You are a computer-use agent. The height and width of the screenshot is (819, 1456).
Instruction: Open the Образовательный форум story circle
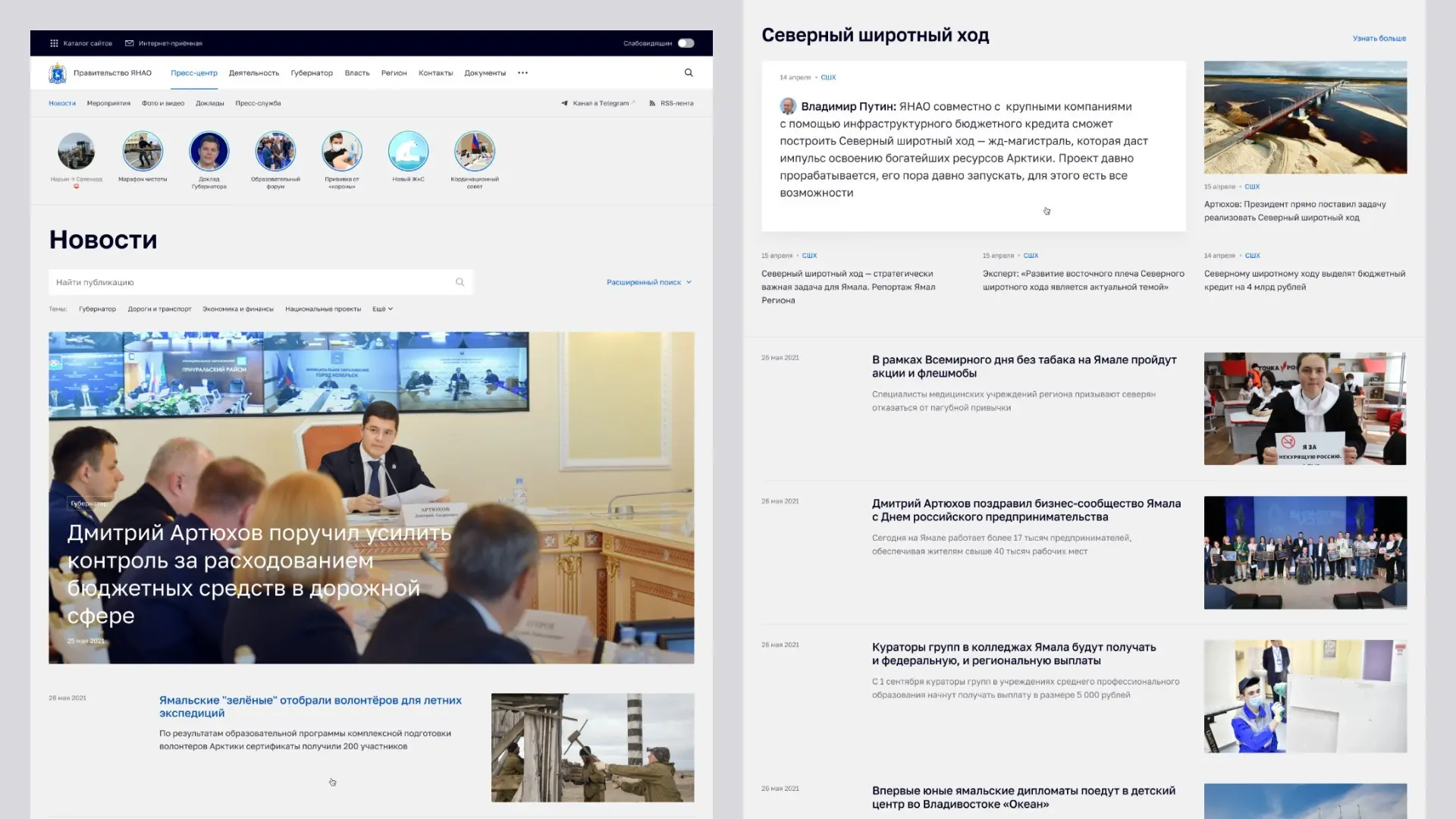(x=275, y=152)
